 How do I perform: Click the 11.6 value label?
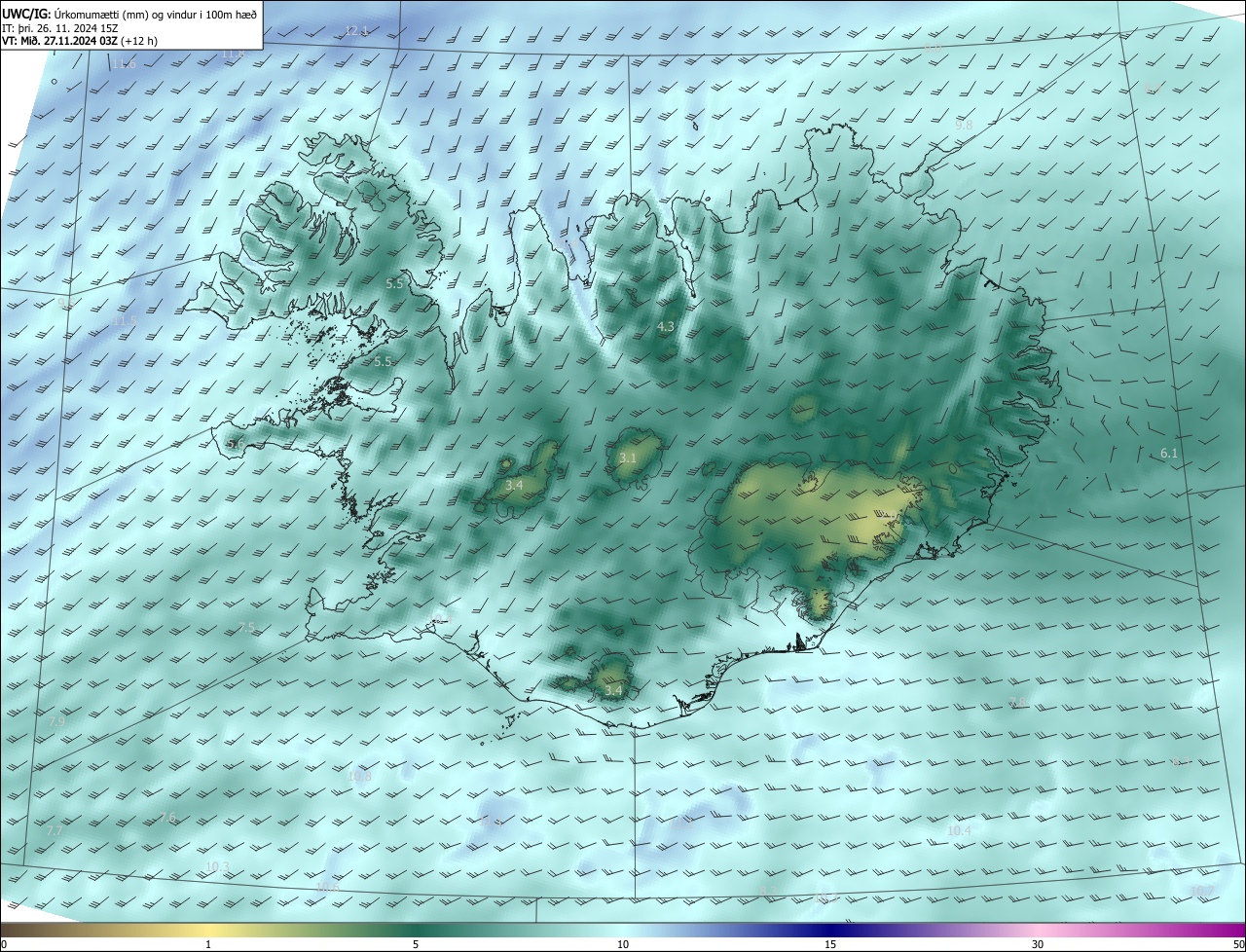click(x=123, y=64)
